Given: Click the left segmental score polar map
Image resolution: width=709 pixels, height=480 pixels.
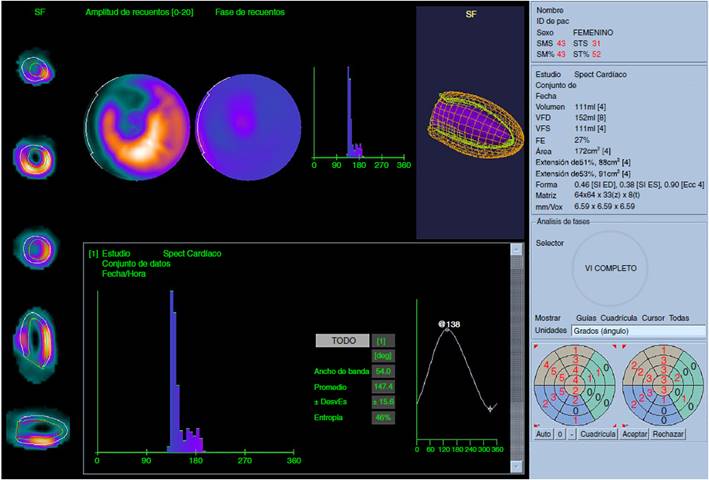Looking at the screenshot, I should pos(573,384).
